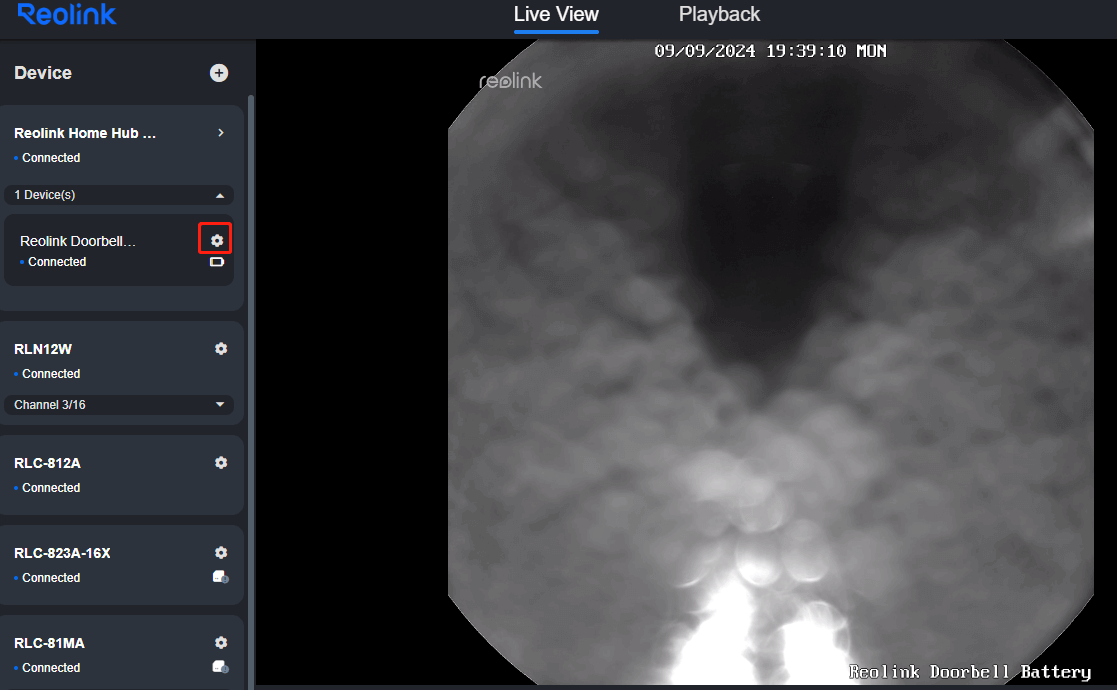Viewport: 1117px width, 690px height.
Task: Click RLC-823A-16X storage status icon
Action: pos(221,577)
